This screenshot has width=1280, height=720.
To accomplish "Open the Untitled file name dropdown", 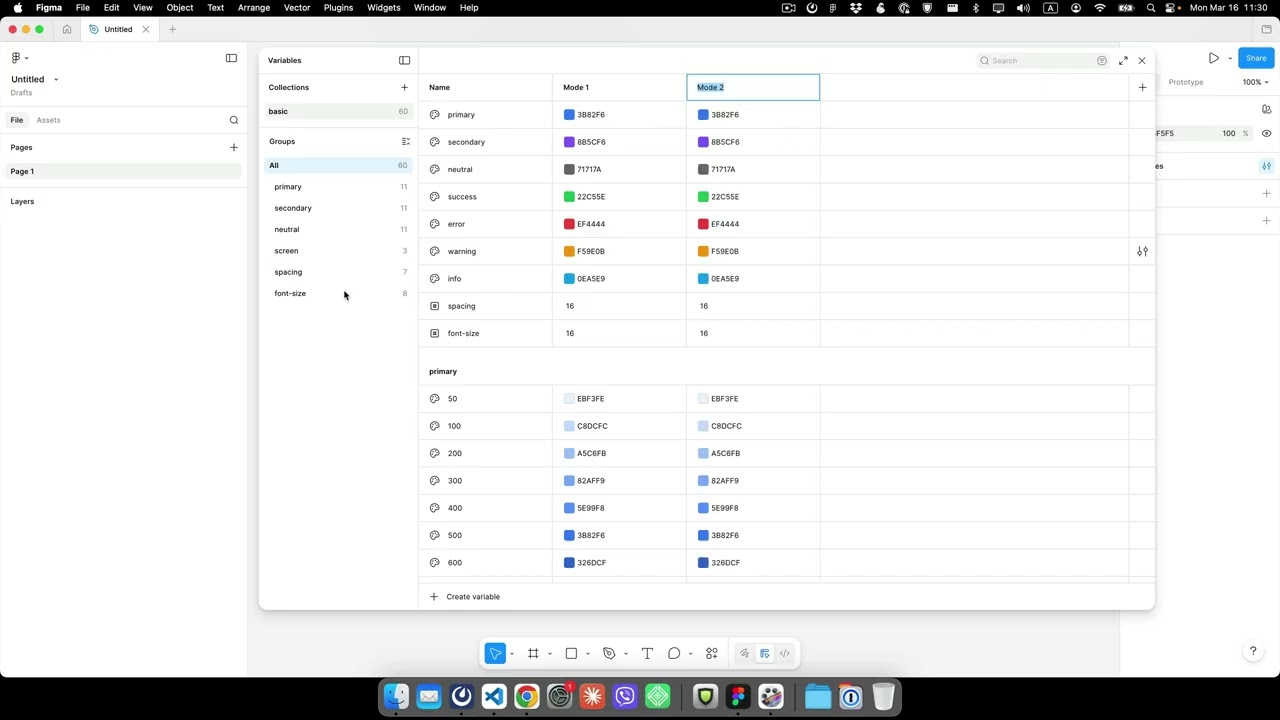I will 56,79.
